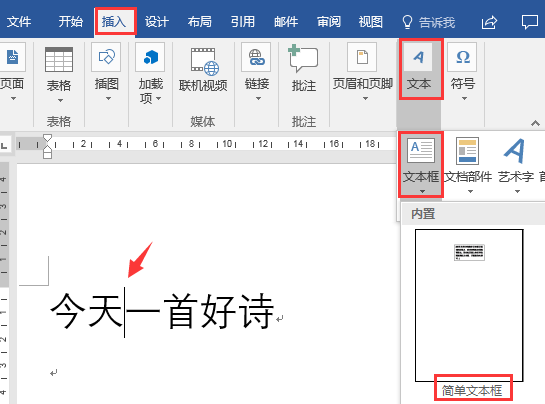Insert 联机视频 online video
545x404 pixels.
[204, 62]
